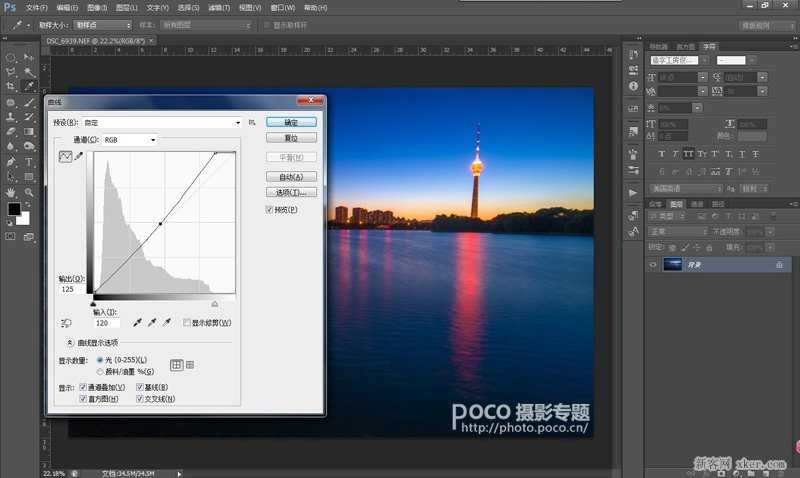Select the Magic Wand tool
800x478 pixels.
point(29,72)
